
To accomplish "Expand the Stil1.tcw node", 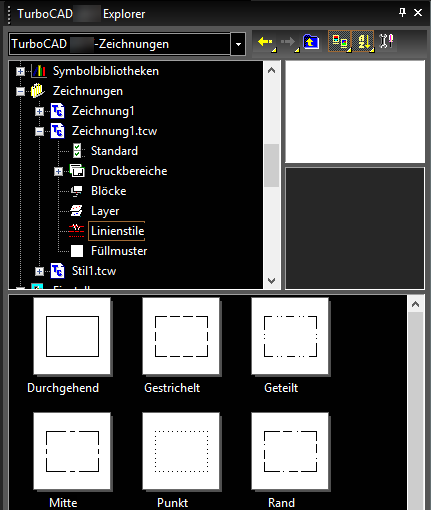I will click(x=40, y=271).
